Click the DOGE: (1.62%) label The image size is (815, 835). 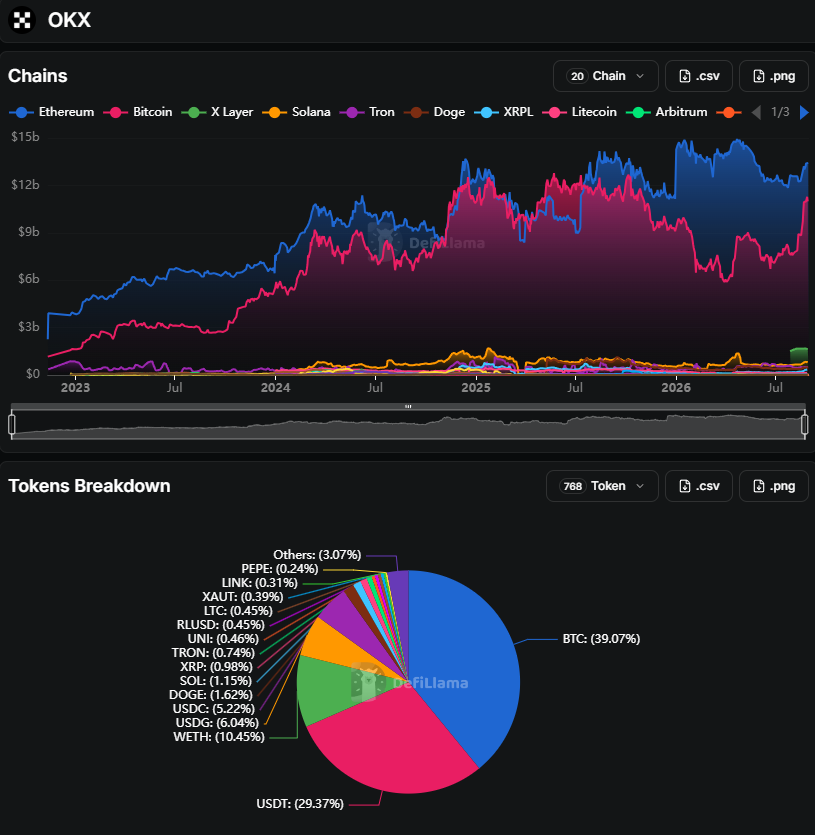(210, 695)
